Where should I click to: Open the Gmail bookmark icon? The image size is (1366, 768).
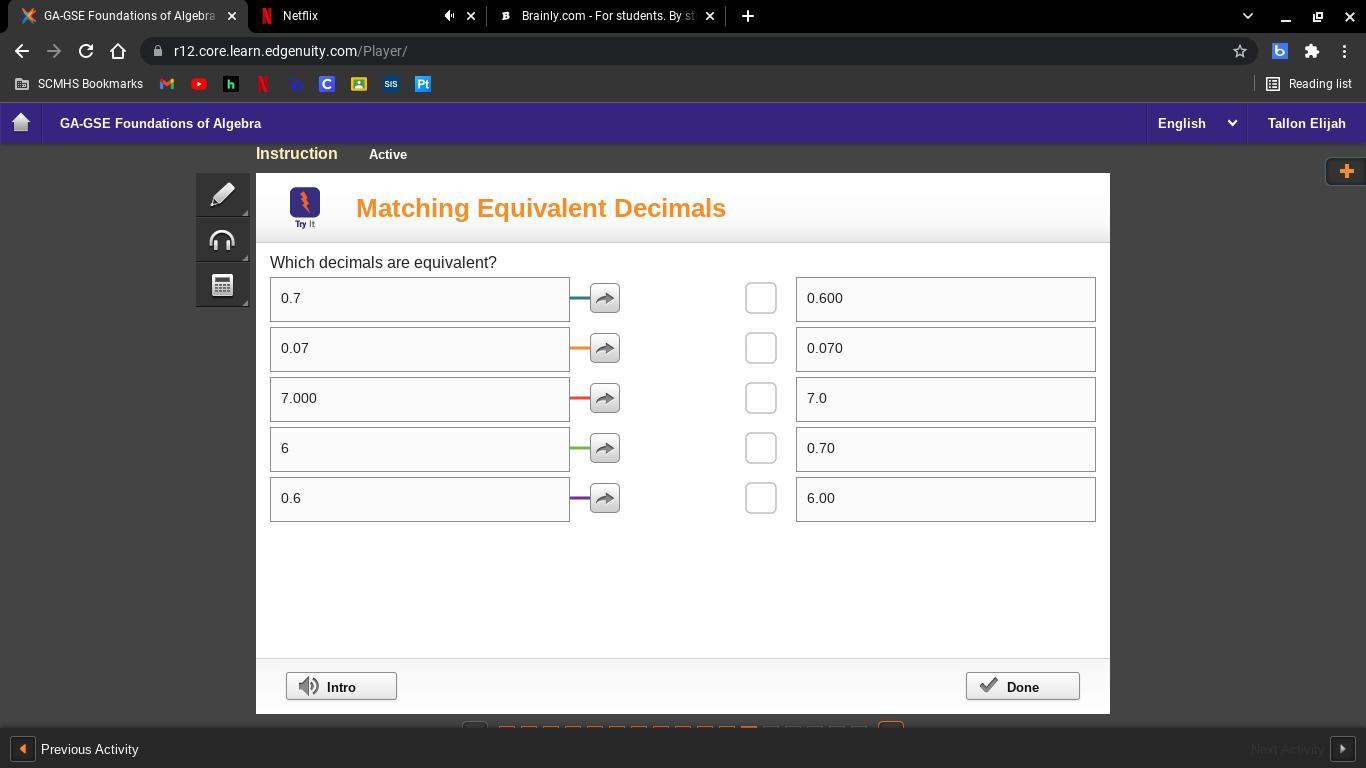coord(167,84)
